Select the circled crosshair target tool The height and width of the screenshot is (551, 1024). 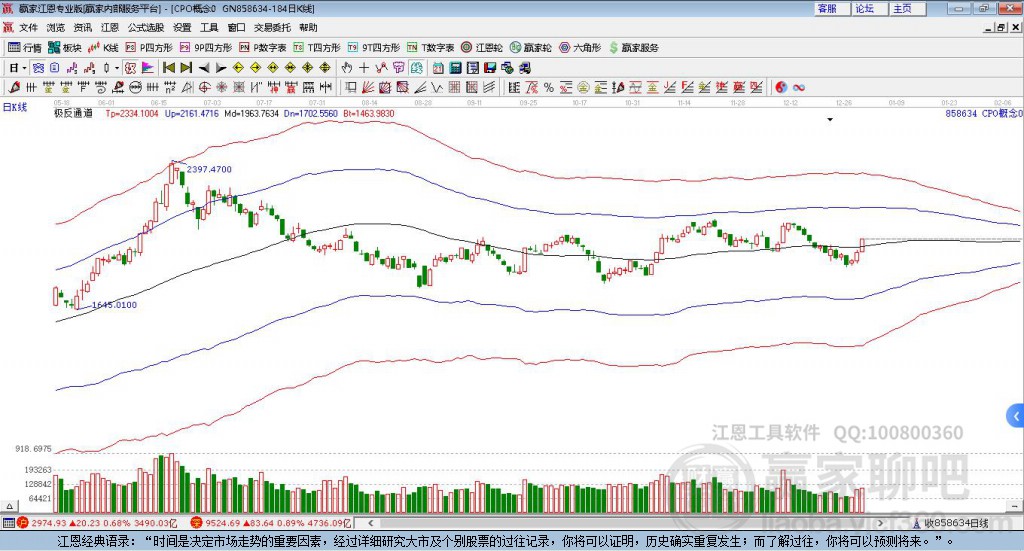coord(204,87)
